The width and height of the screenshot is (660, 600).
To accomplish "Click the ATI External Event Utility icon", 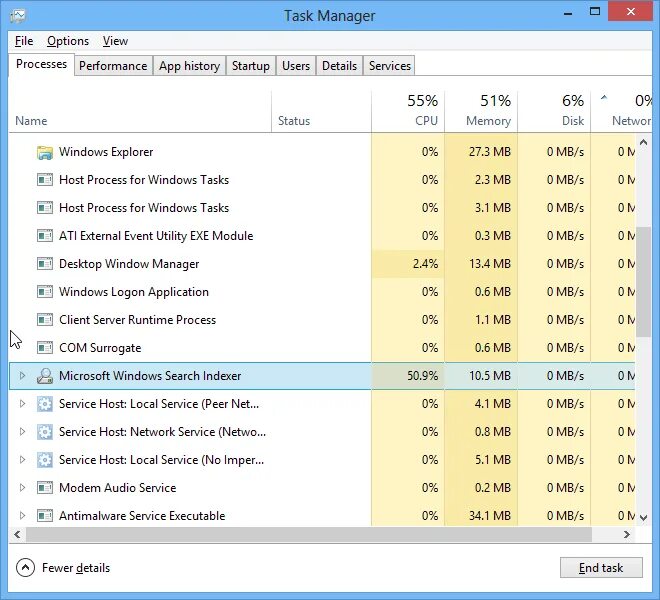I will [x=45, y=236].
